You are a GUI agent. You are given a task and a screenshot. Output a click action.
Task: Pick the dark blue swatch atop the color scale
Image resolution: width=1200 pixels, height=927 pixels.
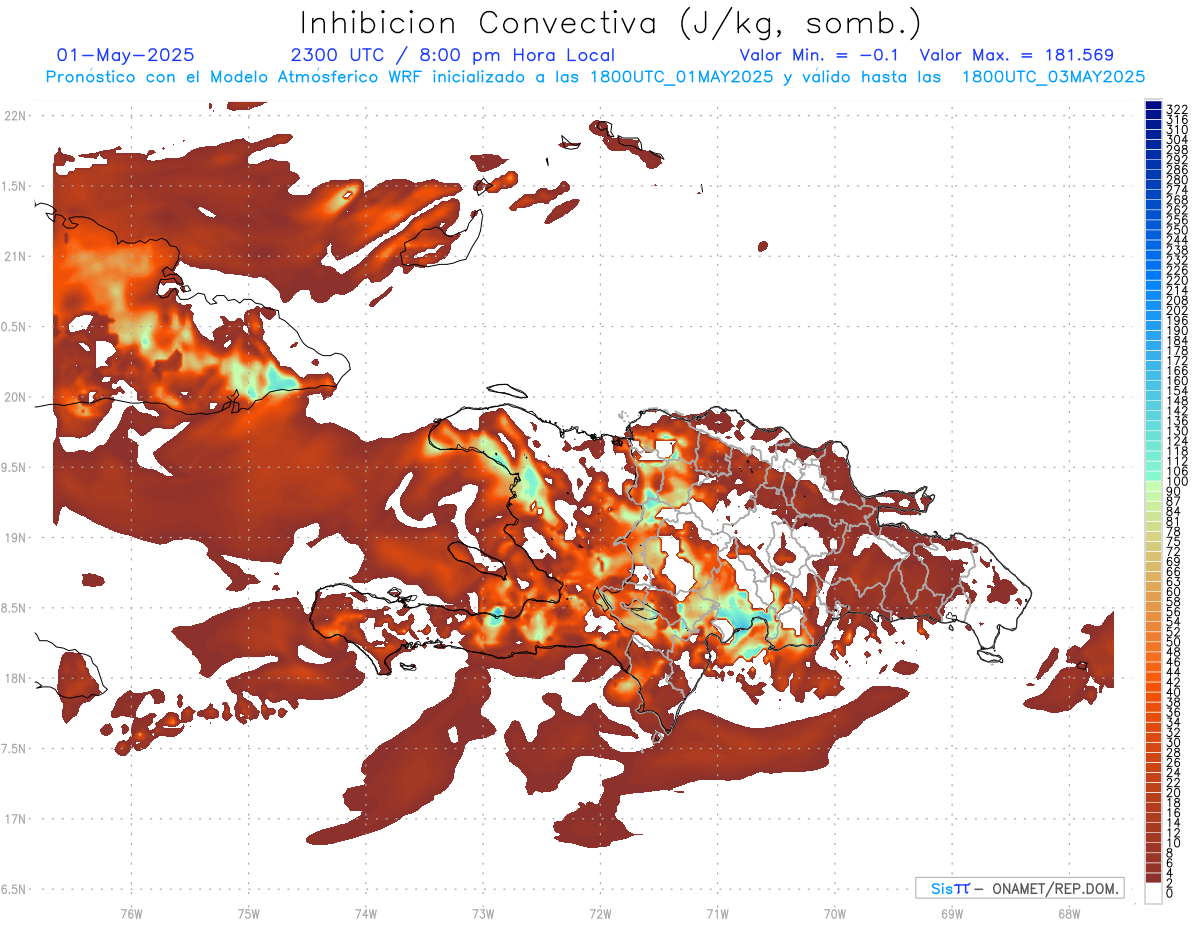coord(1153,105)
